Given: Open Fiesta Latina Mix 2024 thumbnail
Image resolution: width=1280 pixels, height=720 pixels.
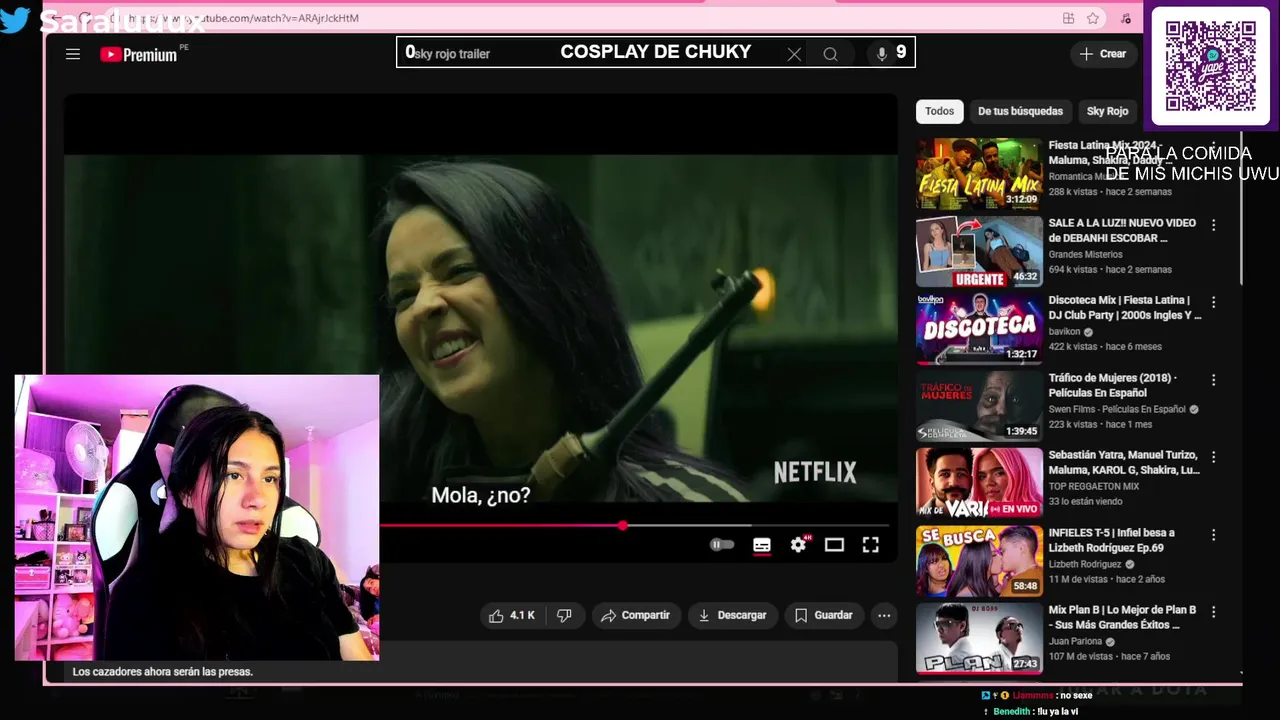Looking at the screenshot, I should (x=979, y=173).
